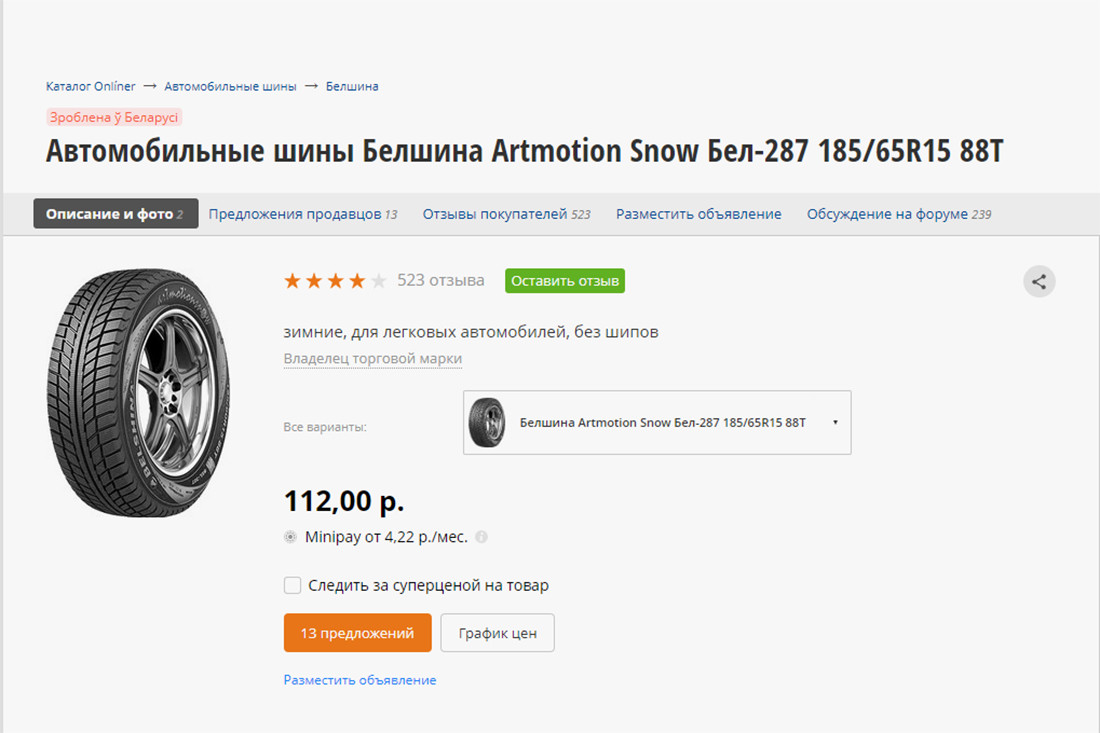The height and width of the screenshot is (733, 1100).
Task: Click the fifth empty rating star
Action: pyautogui.click(x=378, y=281)
